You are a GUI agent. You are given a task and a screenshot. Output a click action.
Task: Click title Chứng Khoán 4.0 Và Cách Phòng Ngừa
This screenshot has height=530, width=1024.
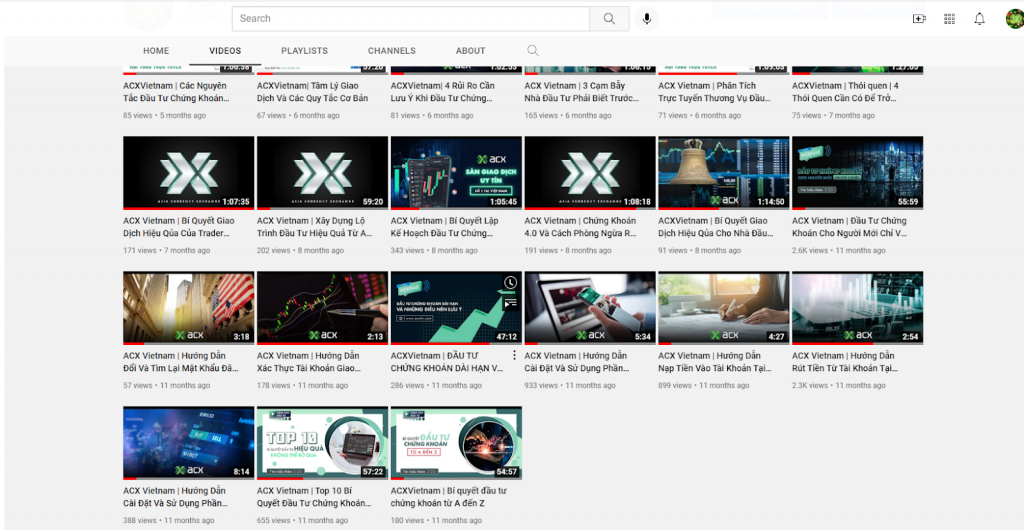pos(581,226)
